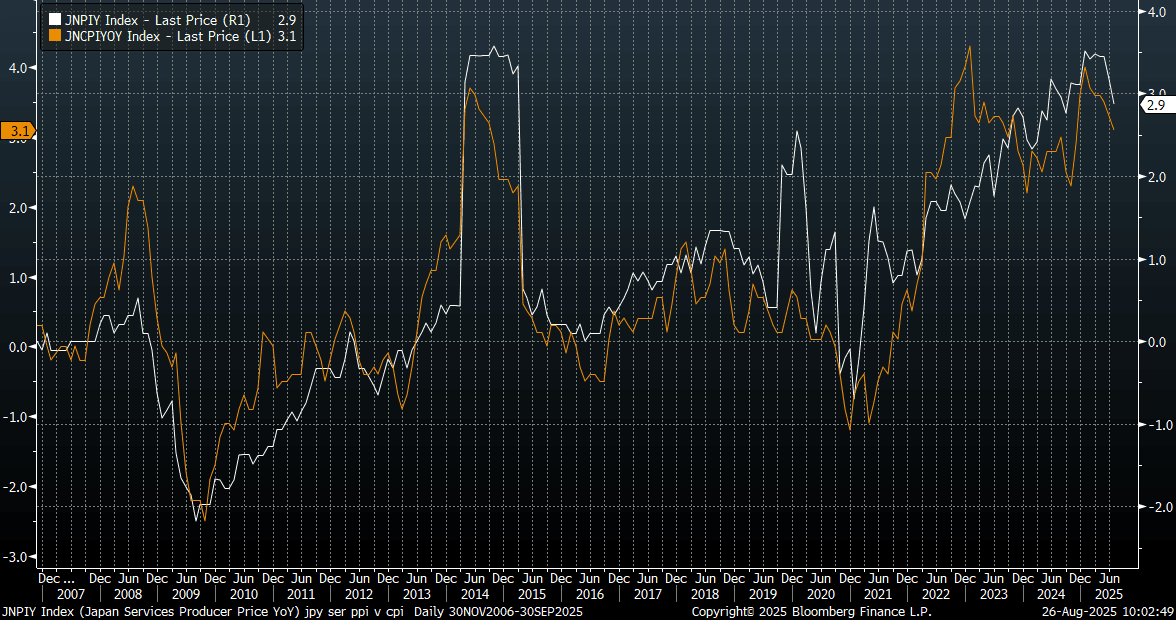Click the -3.0 label on the left axis

(x=16, y=557)
